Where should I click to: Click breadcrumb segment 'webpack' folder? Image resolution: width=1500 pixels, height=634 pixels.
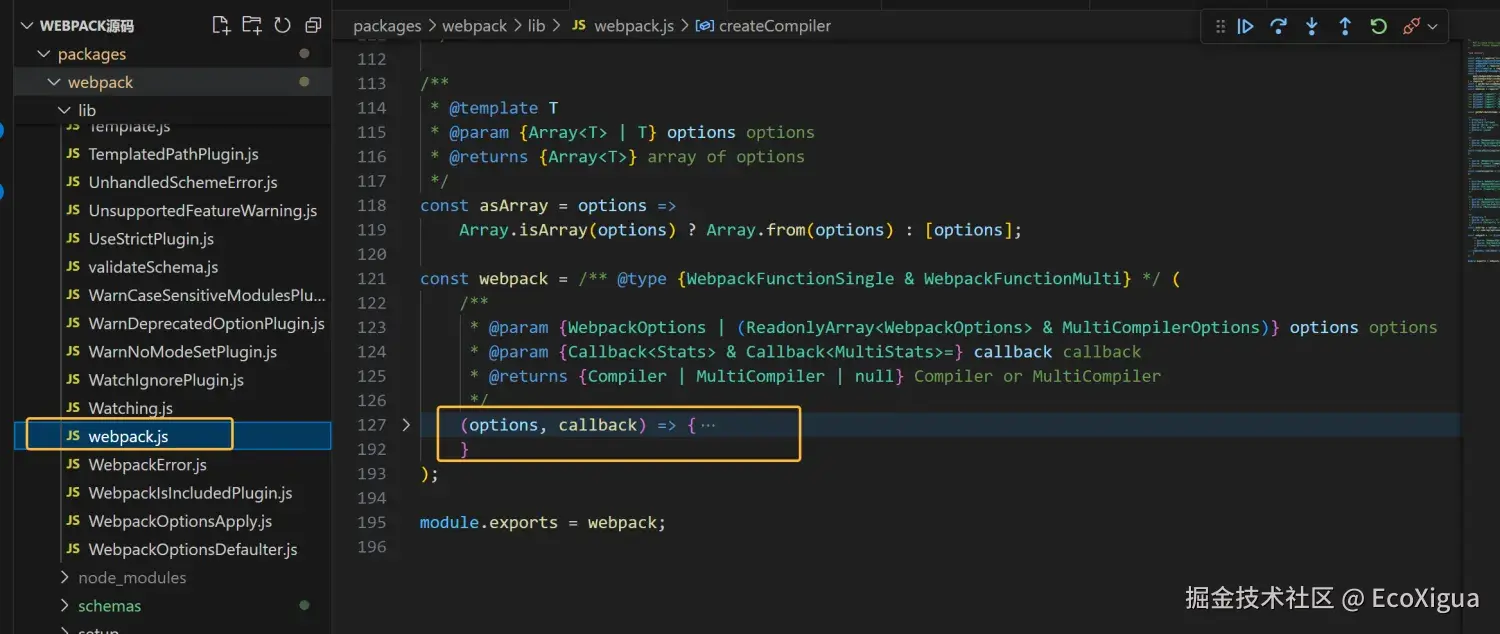pos(475,26)
